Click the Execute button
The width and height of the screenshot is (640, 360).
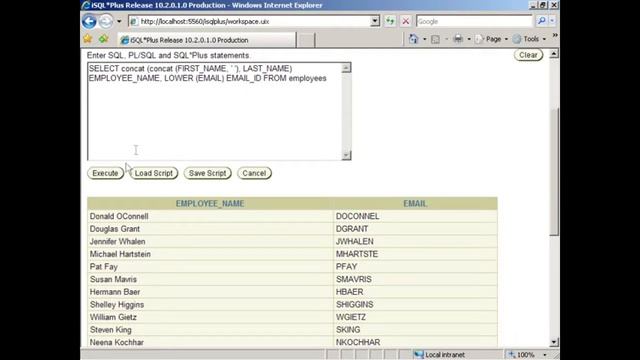pyautogui.click(x=105, y=173)
